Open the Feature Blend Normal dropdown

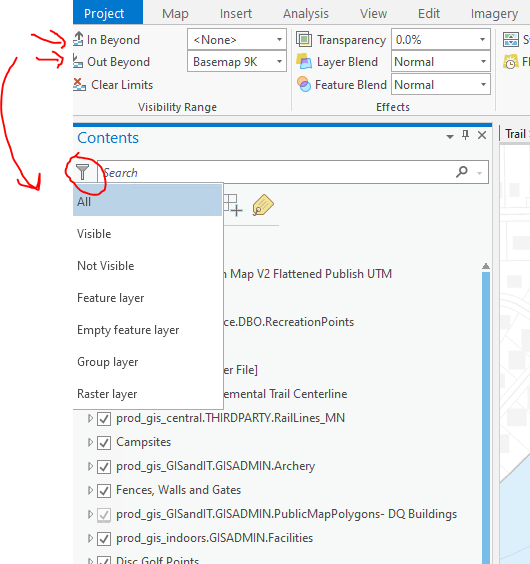point(483,85)
